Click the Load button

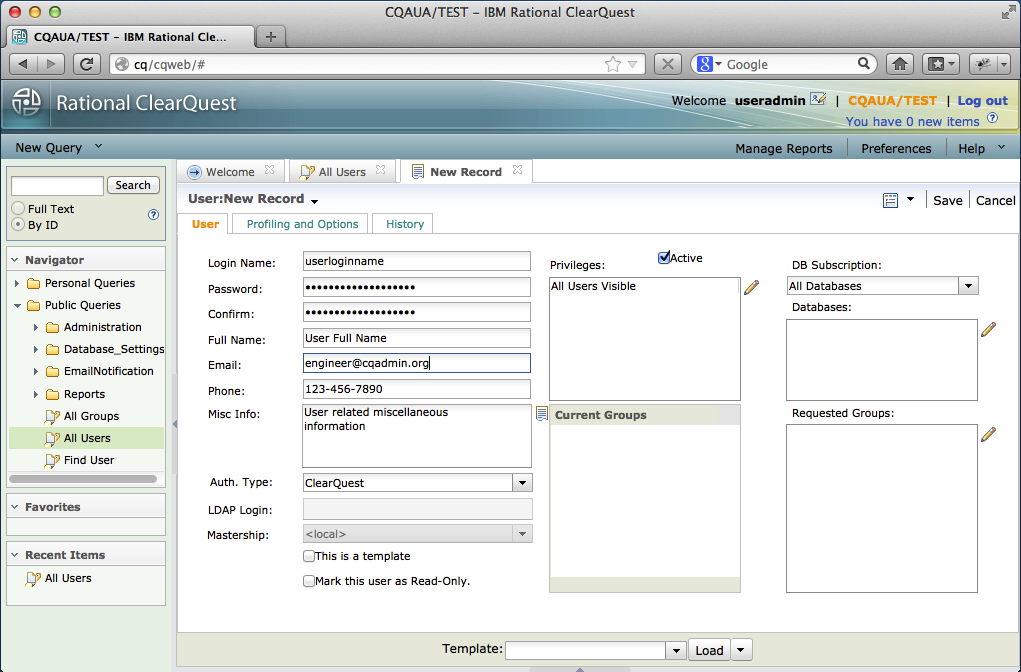pos(709,650)
